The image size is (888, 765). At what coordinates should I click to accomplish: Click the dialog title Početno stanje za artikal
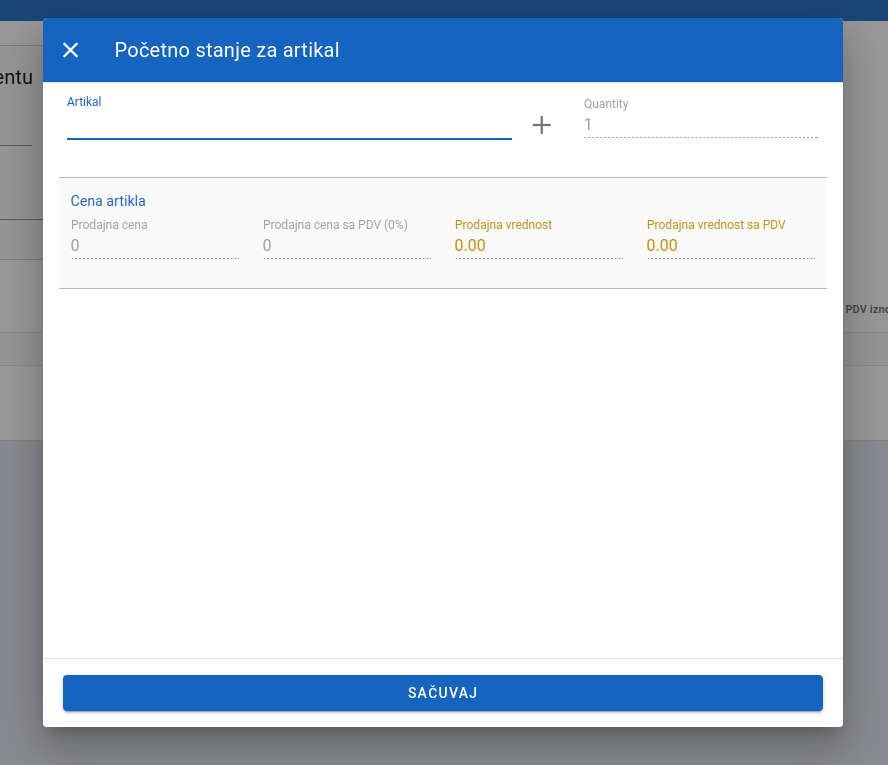point(227,50)
